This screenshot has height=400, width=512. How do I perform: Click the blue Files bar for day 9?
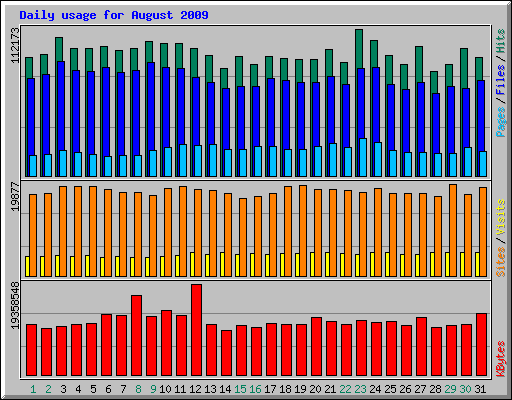click(151, 106)
